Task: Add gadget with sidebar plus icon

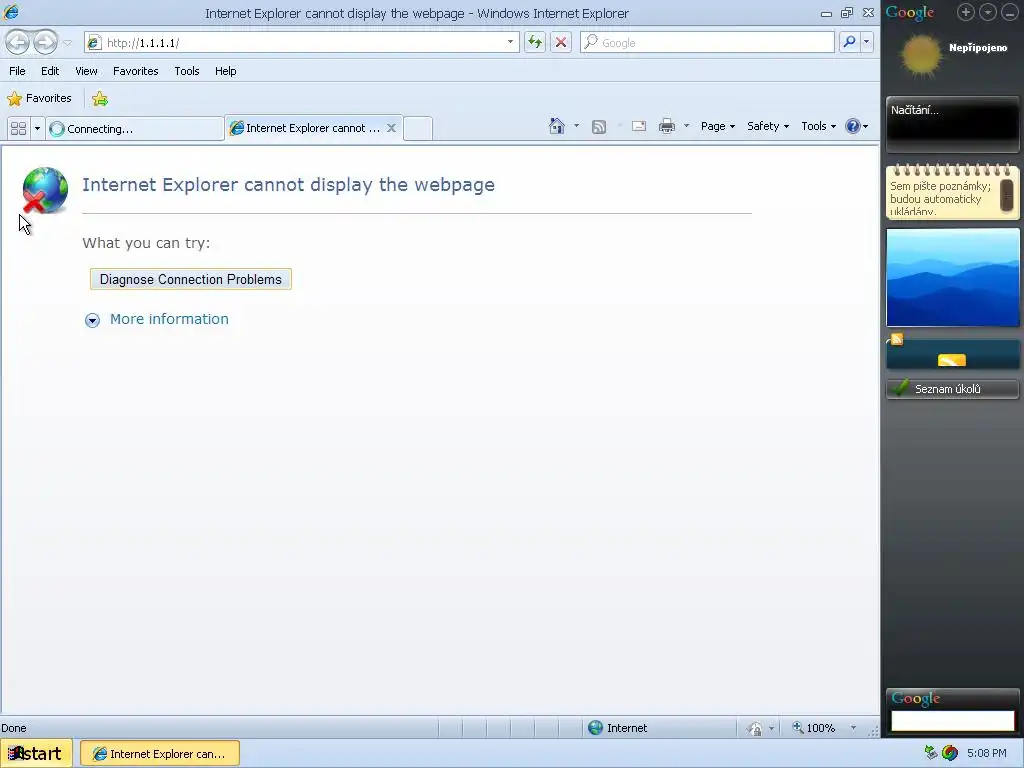Action: (965, 12)
